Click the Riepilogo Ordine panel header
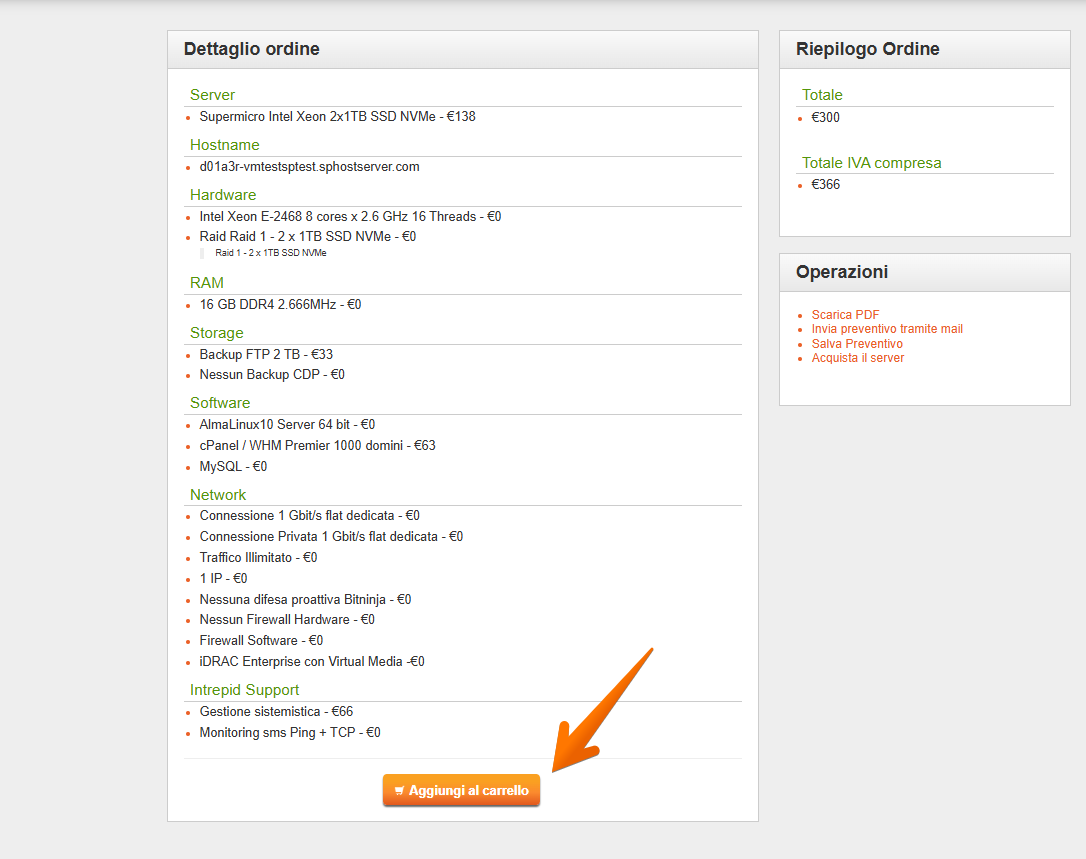1086x859 pixels. (867, 49)
